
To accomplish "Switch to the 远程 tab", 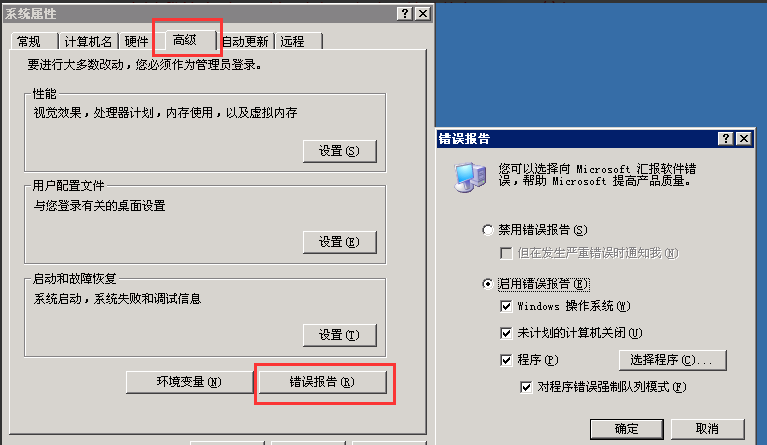I will pyautogui.click(x=293, y=42).
